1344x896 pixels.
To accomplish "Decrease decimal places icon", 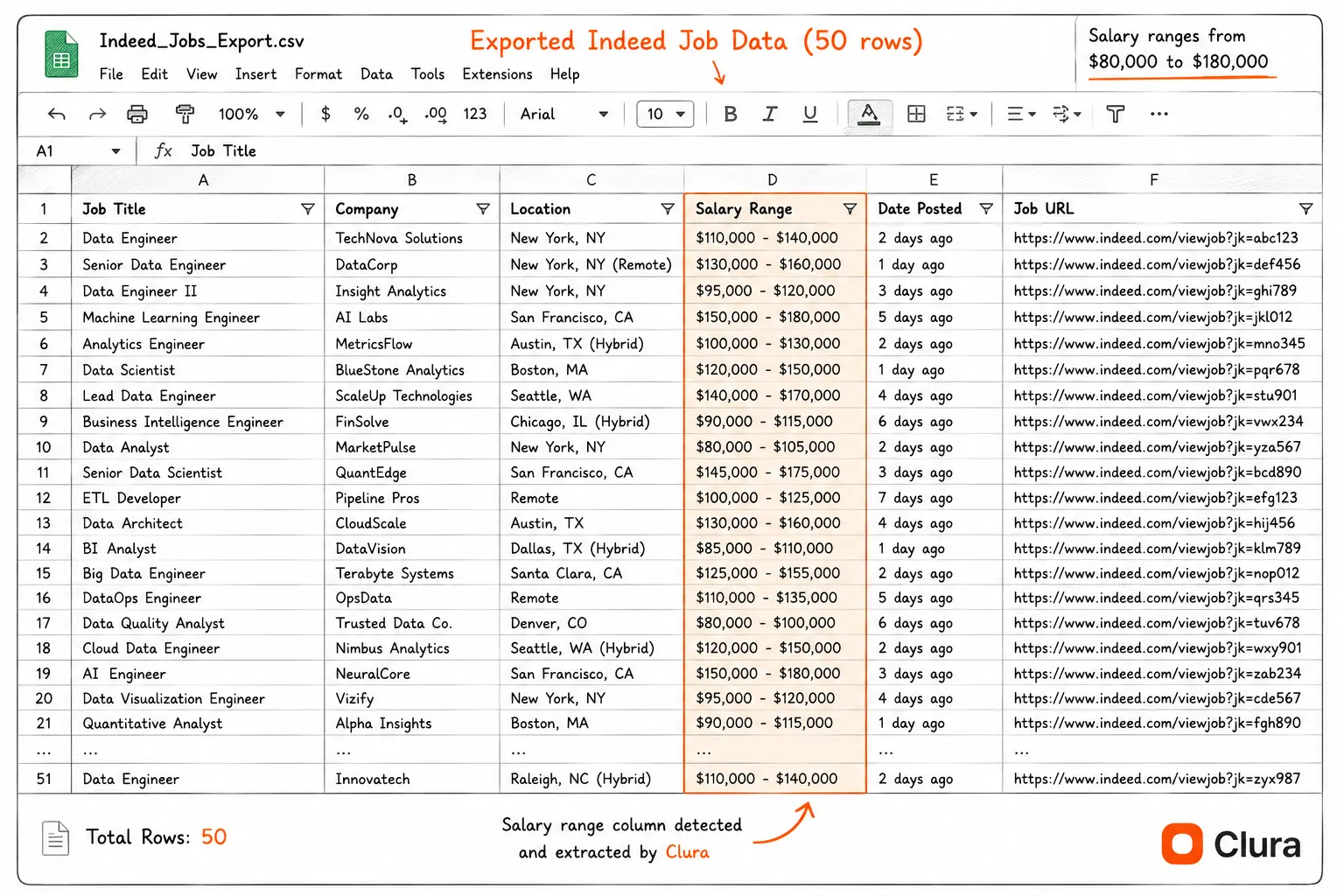I will [x=397, y=115].
